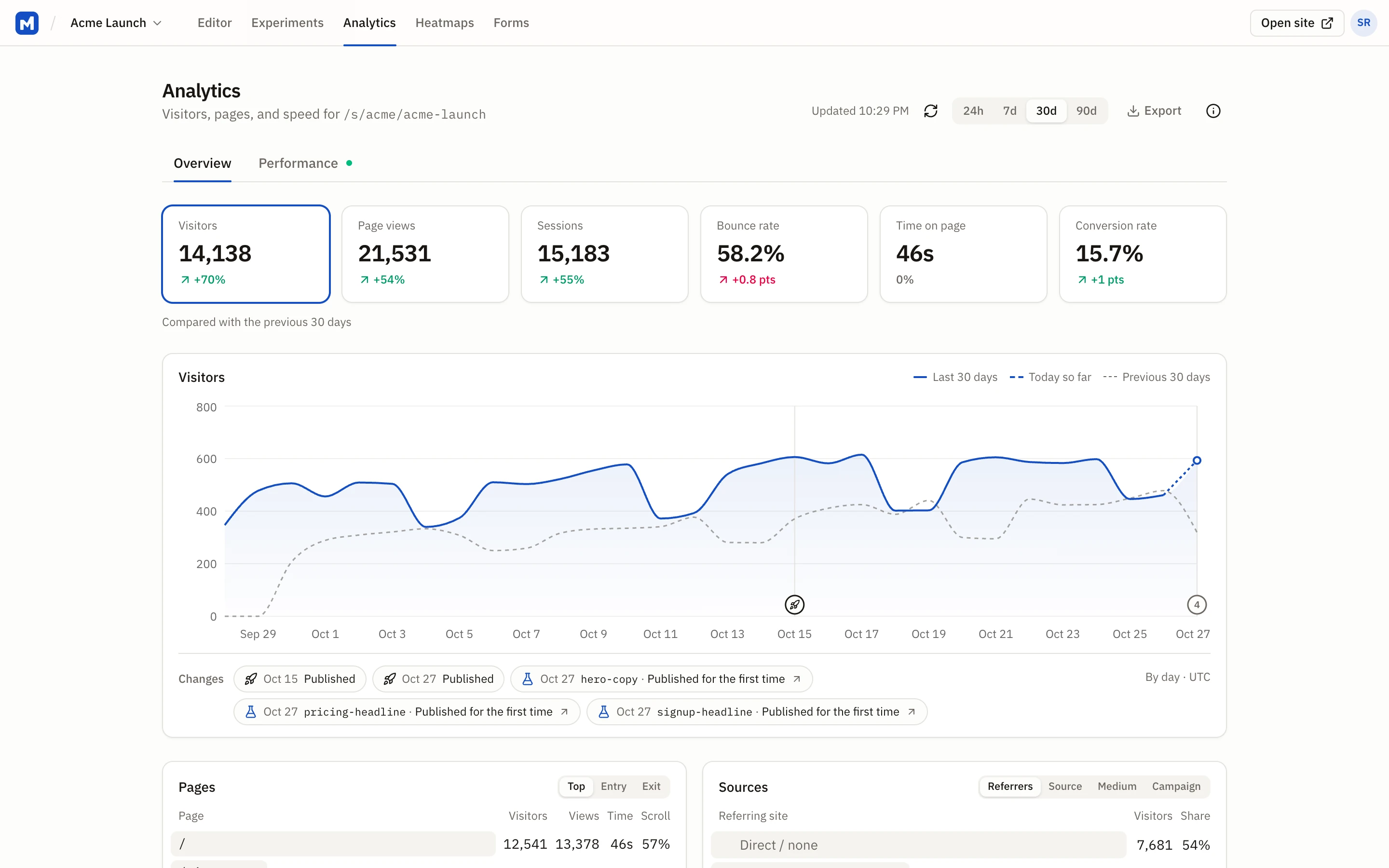Select the 90d time range
Viewport: 1389px width, 868px height.
[x=1086, y=111]
